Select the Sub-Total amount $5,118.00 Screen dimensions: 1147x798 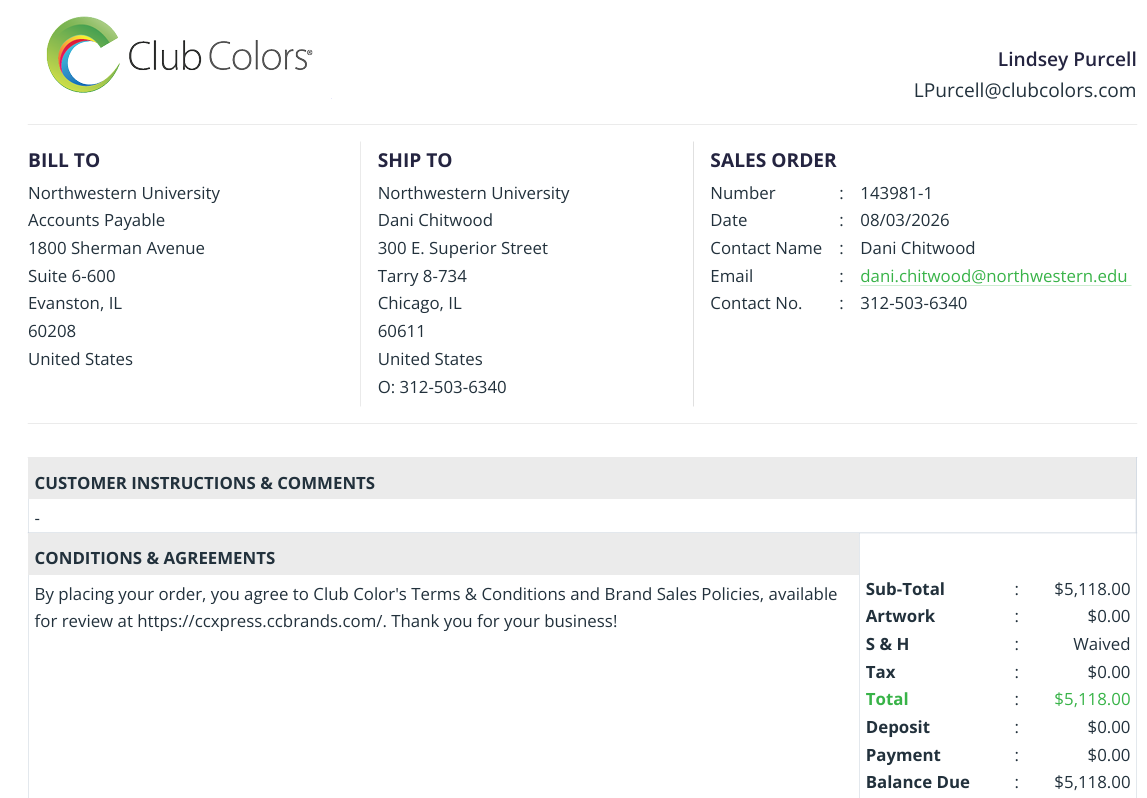click(x=1091, y=590)
